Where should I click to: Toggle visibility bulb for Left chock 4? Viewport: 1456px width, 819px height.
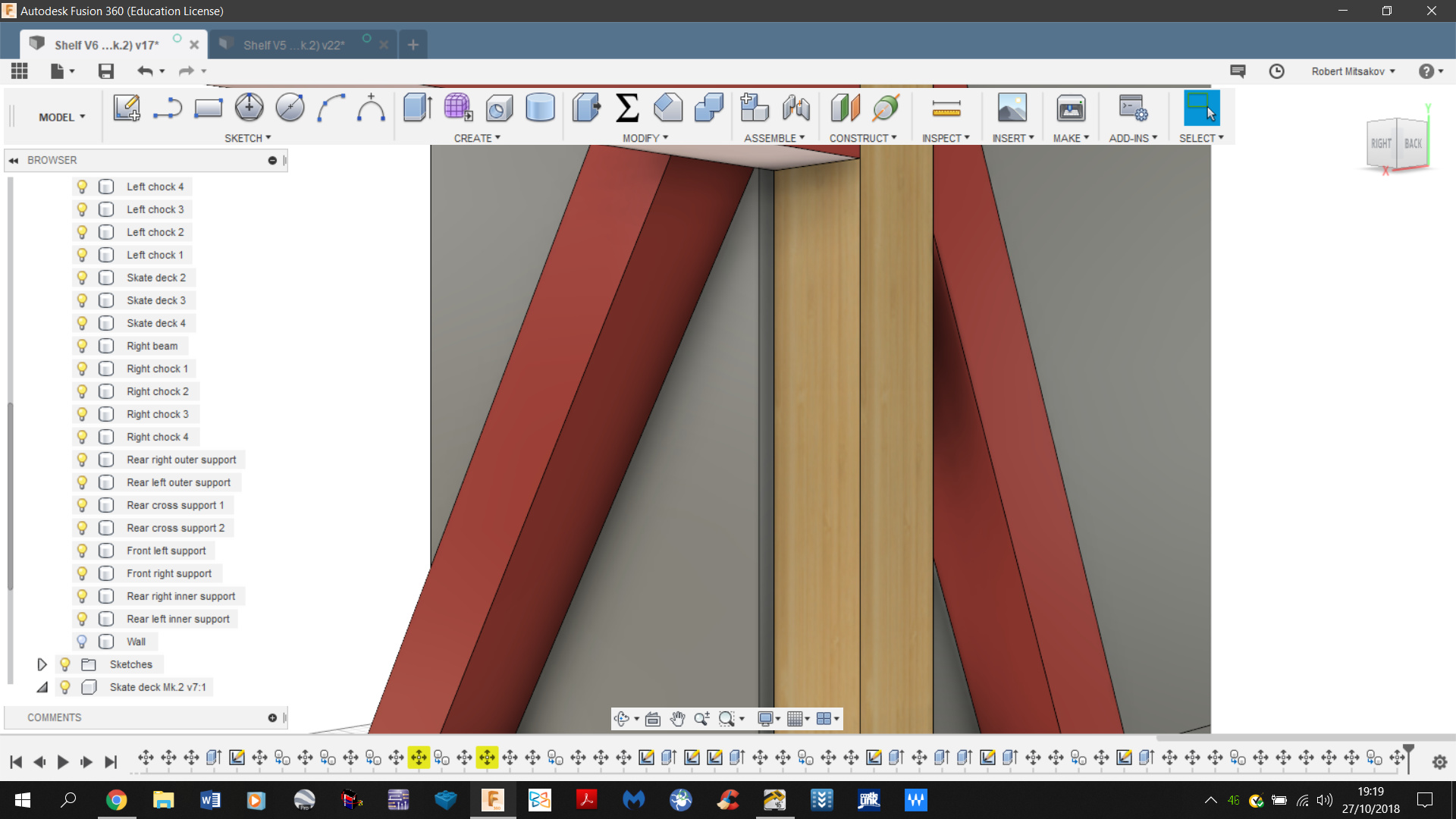82,187
